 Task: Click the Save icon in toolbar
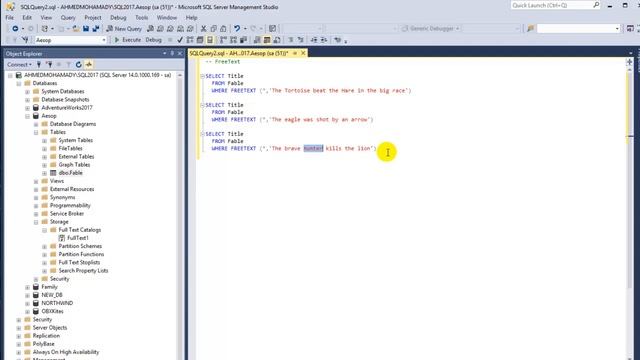point(86,29)
